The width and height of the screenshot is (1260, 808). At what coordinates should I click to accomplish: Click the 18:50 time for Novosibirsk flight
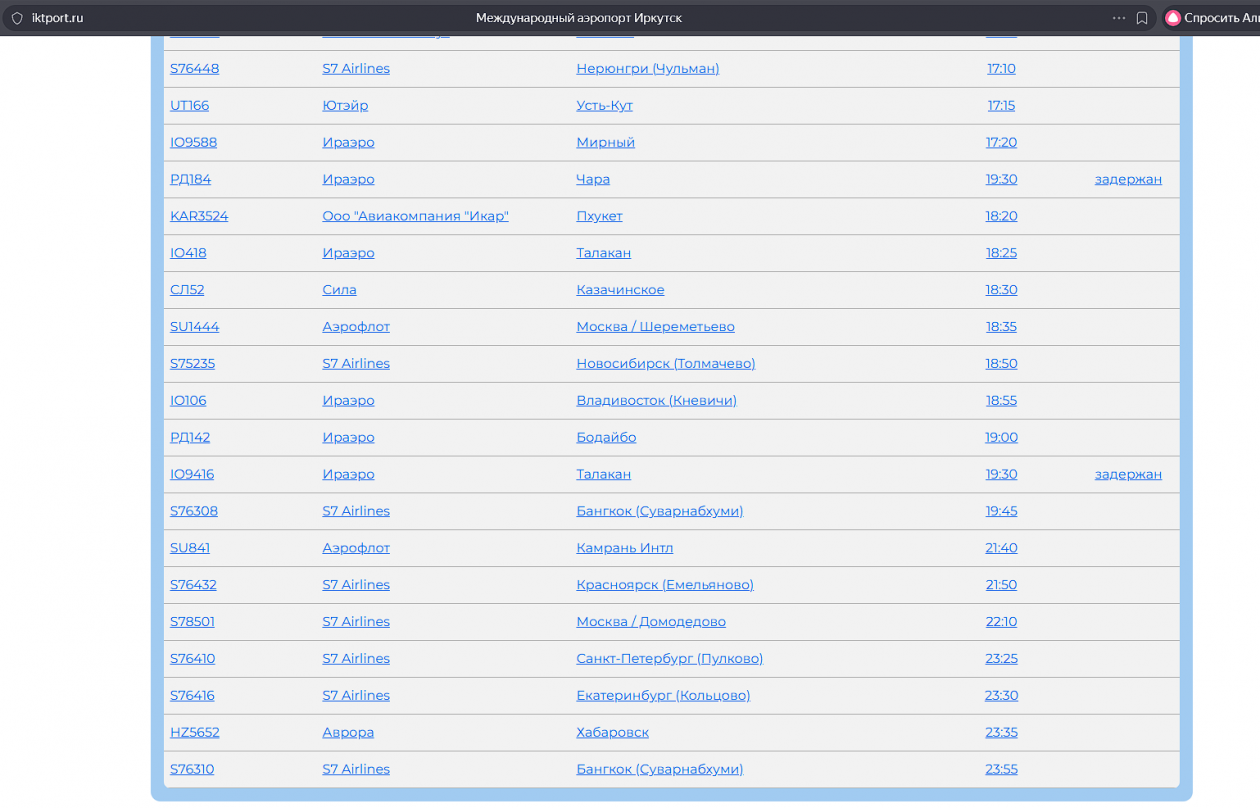pyautogui.click(x=1001, y=364)
